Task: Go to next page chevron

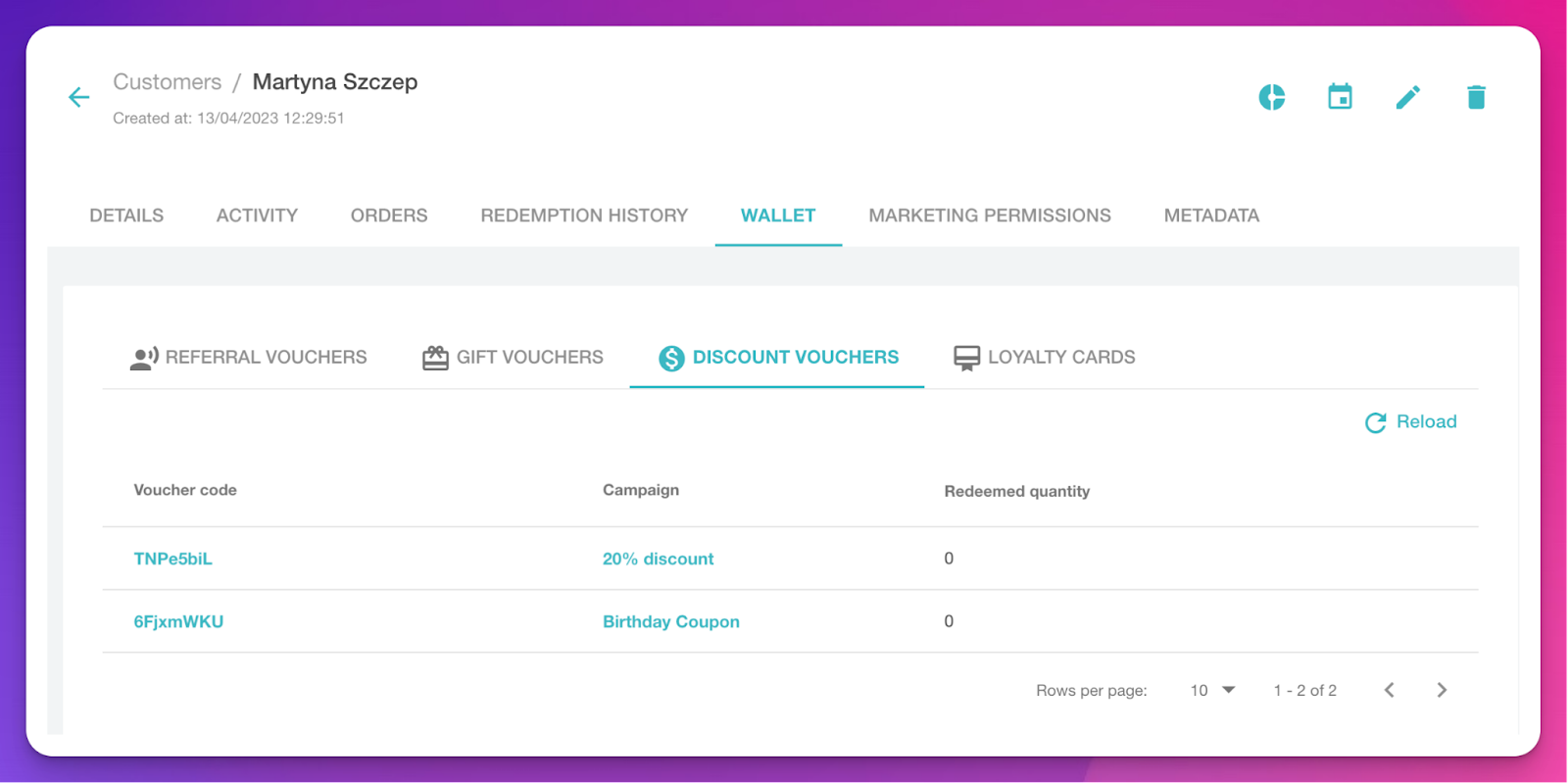Action: (1442, 690)
